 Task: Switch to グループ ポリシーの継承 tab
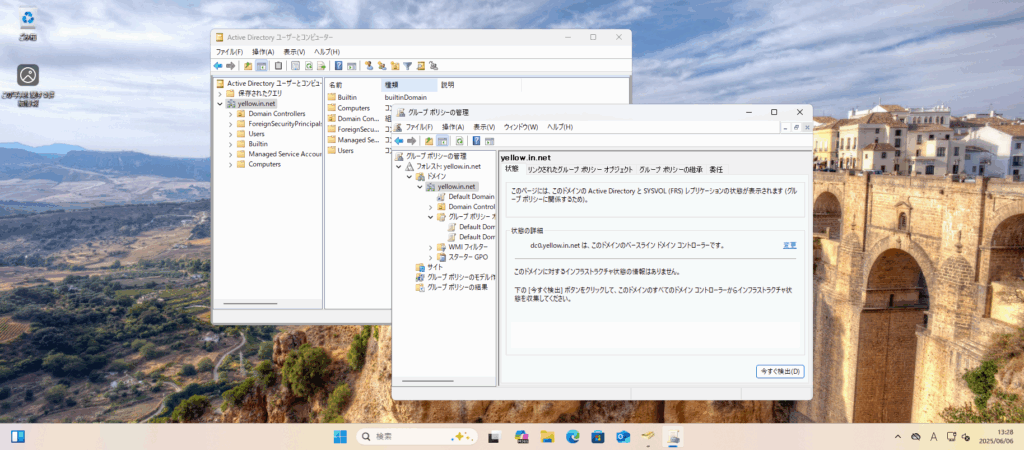[x=671, y=170]
